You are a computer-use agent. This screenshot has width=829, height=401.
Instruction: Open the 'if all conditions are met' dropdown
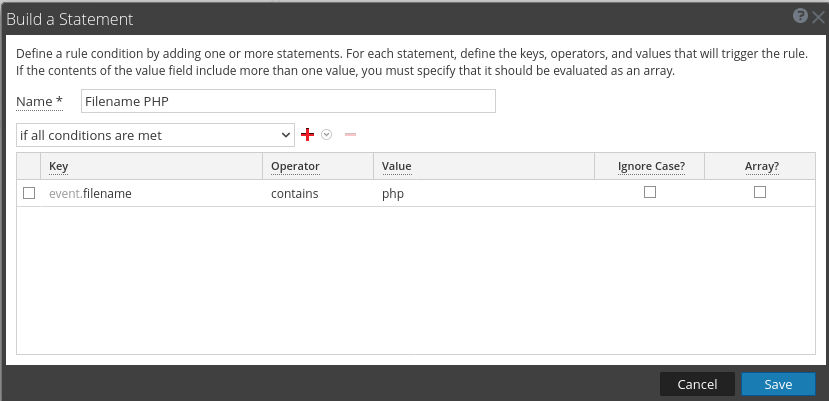[155, 134]
